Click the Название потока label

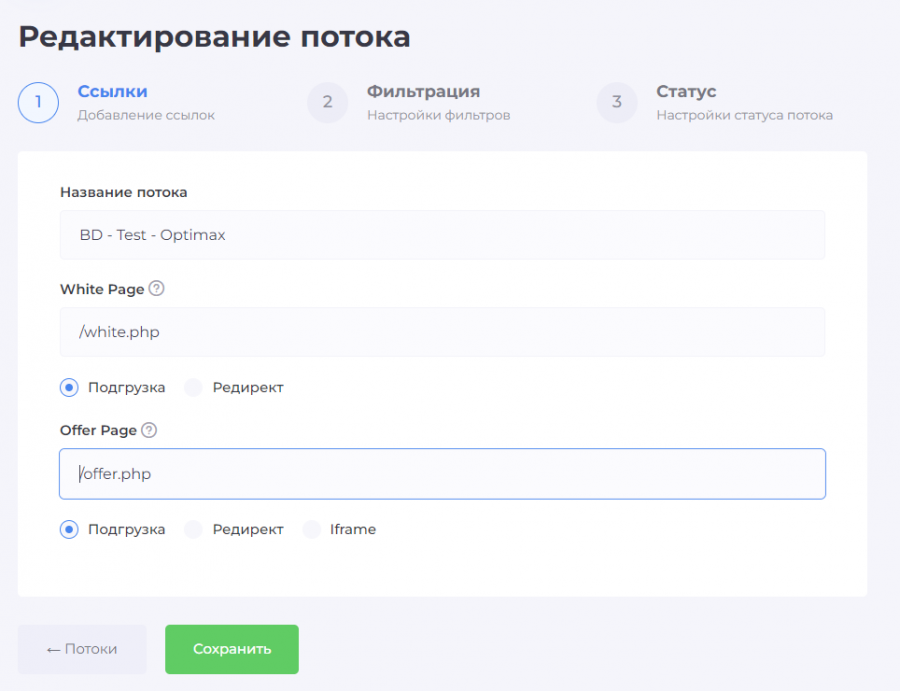point(124,192)
